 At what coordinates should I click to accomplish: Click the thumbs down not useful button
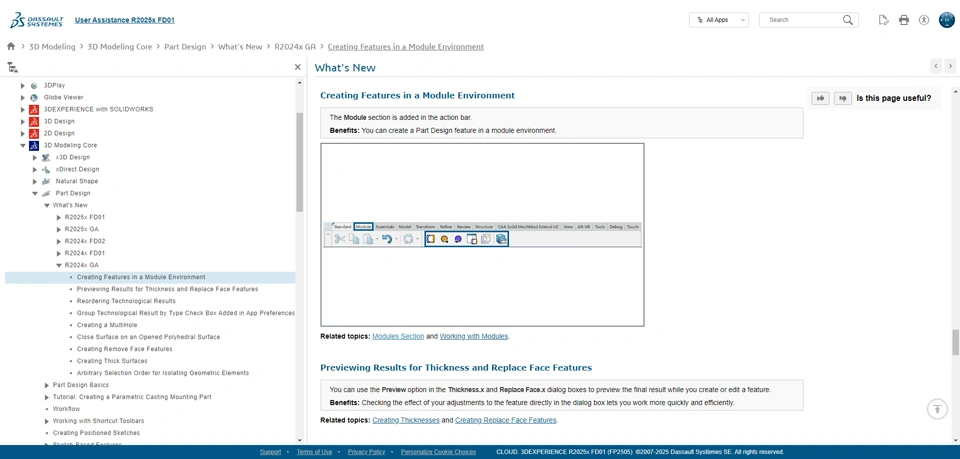[843, 98]
